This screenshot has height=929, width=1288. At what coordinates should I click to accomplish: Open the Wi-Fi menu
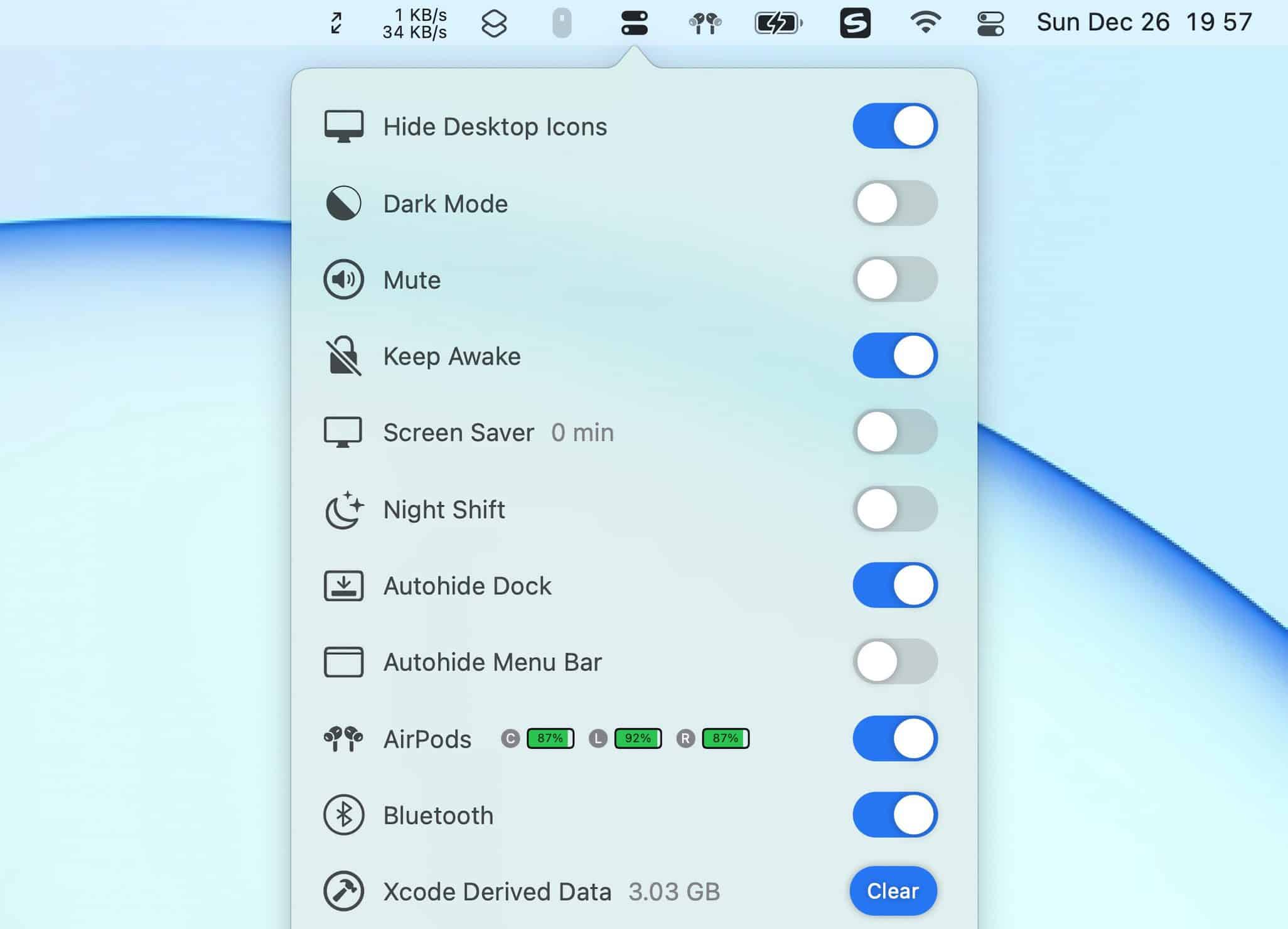click(x=925, y=23)
